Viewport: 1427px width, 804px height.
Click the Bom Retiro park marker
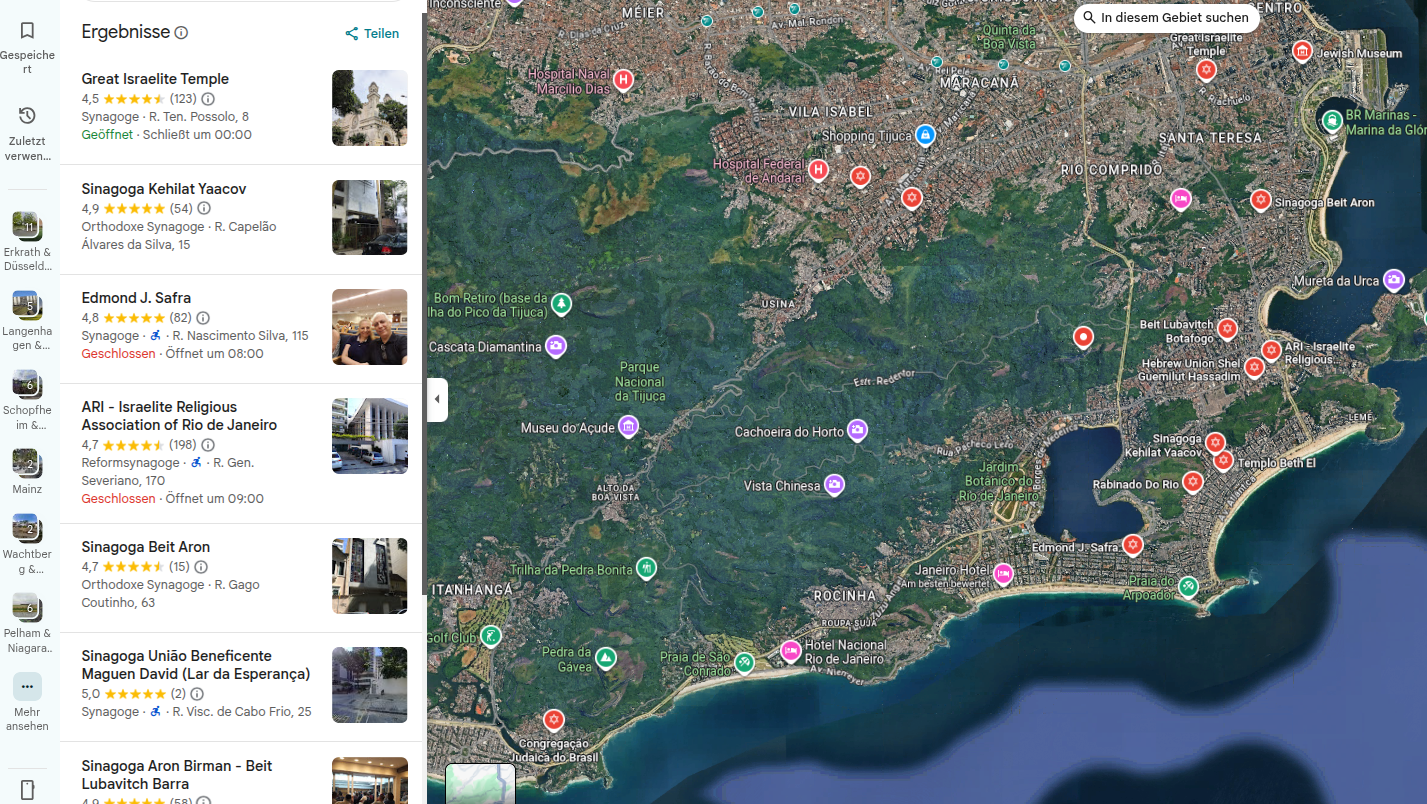click(562, 303)
